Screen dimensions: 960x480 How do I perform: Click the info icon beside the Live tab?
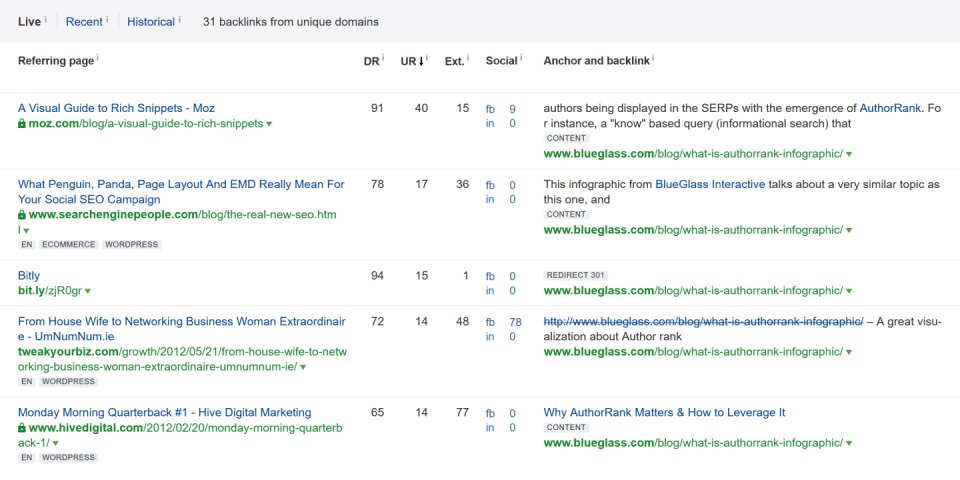click(x=46, y=18)
